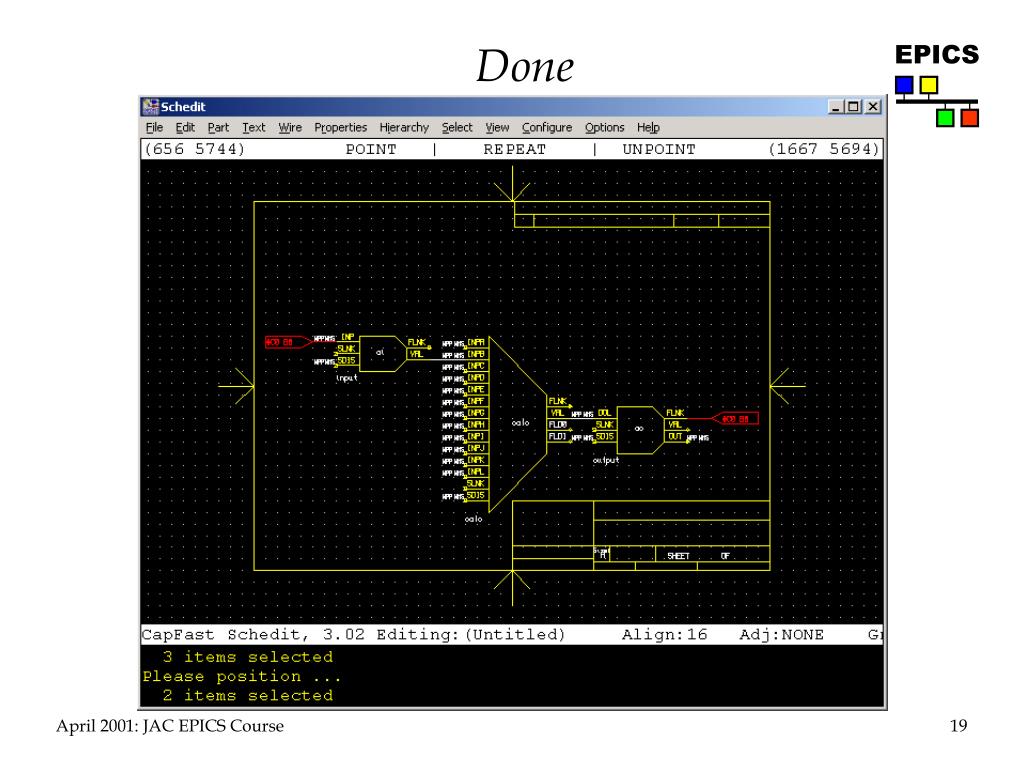This screenshot has height=768, width=1024.
Task: Click the 'CapFast Schedit, 3.02' status text
Action: pyautogui.click(x=253, y=635)
